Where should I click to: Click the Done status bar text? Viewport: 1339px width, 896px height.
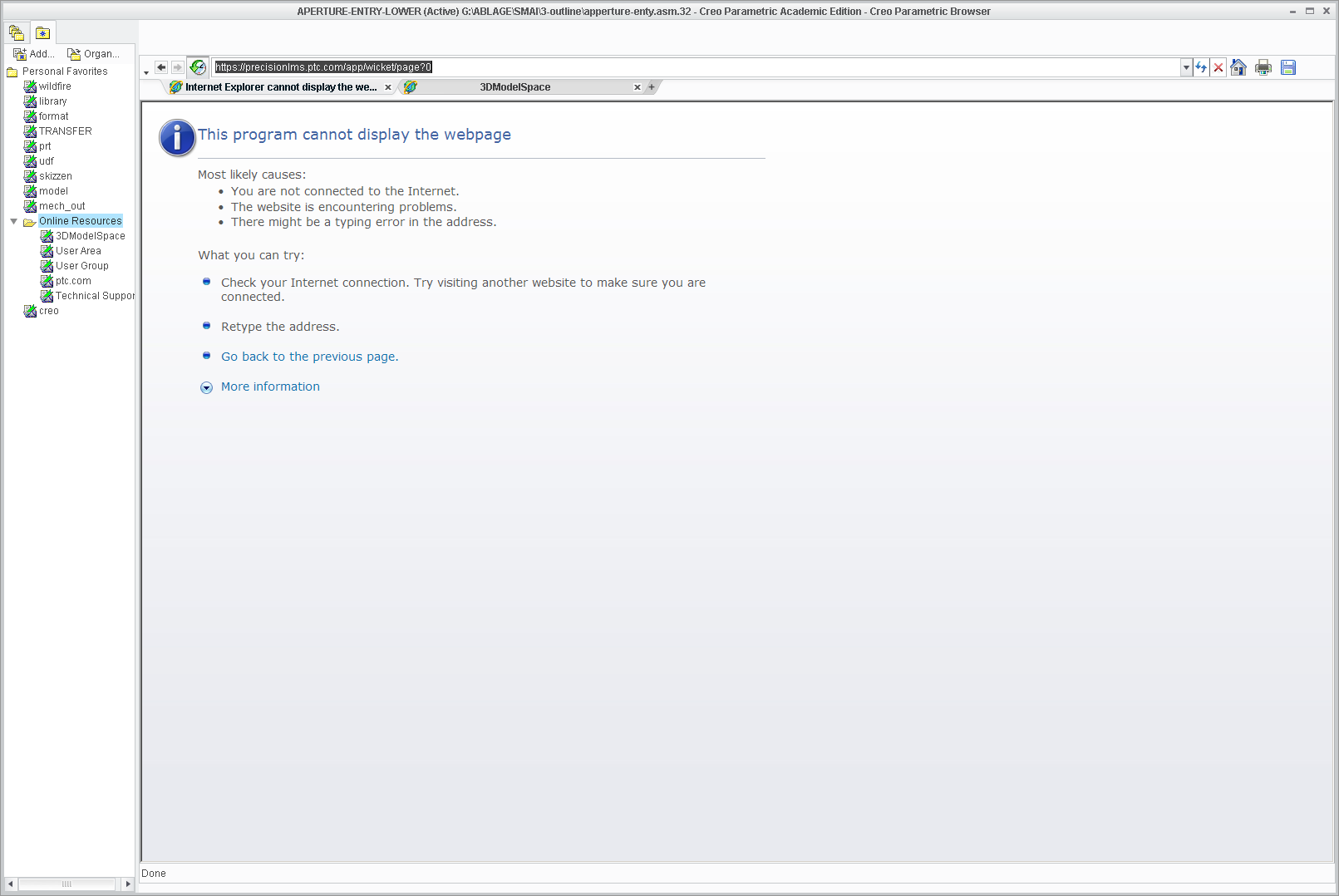pos(154,874)
